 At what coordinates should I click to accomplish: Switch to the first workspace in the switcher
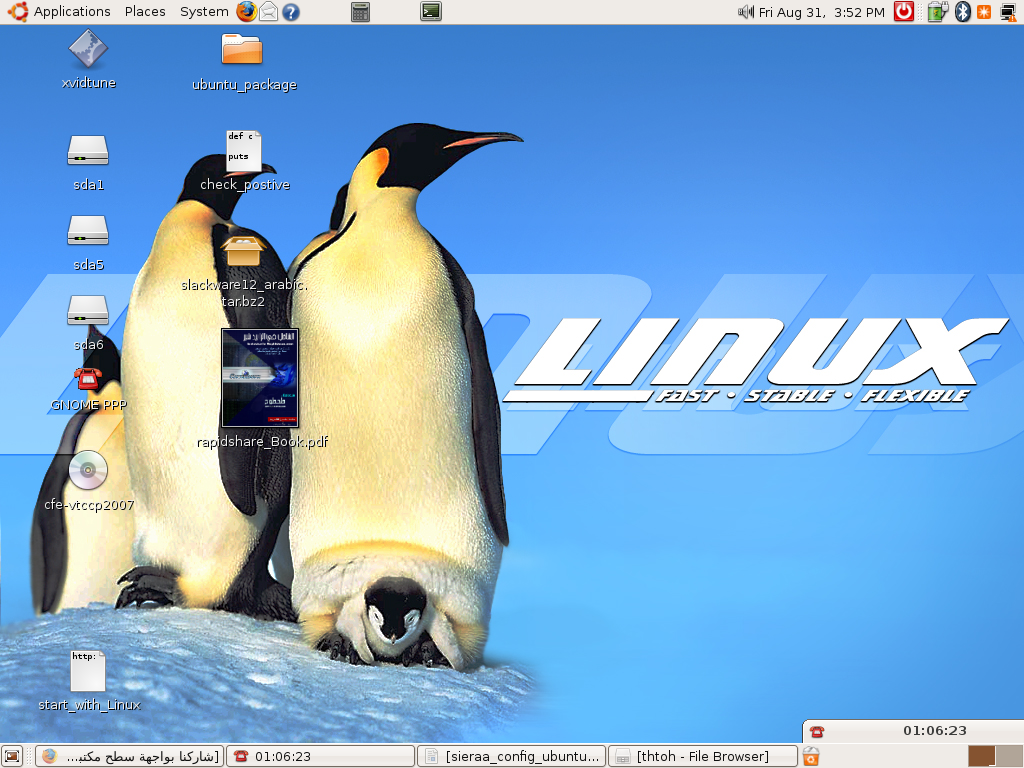tap(981, 756)
